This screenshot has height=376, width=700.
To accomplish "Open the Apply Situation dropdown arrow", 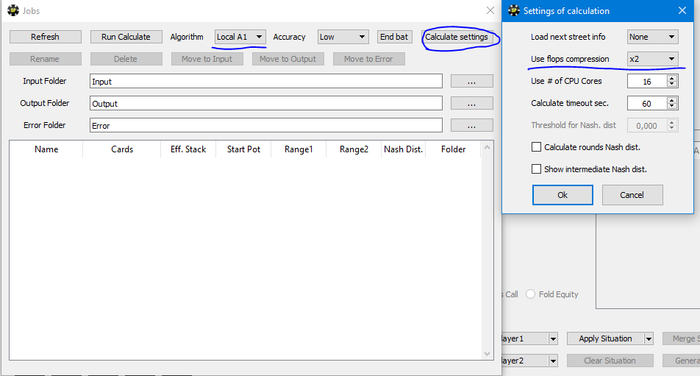I will (649, 338).
